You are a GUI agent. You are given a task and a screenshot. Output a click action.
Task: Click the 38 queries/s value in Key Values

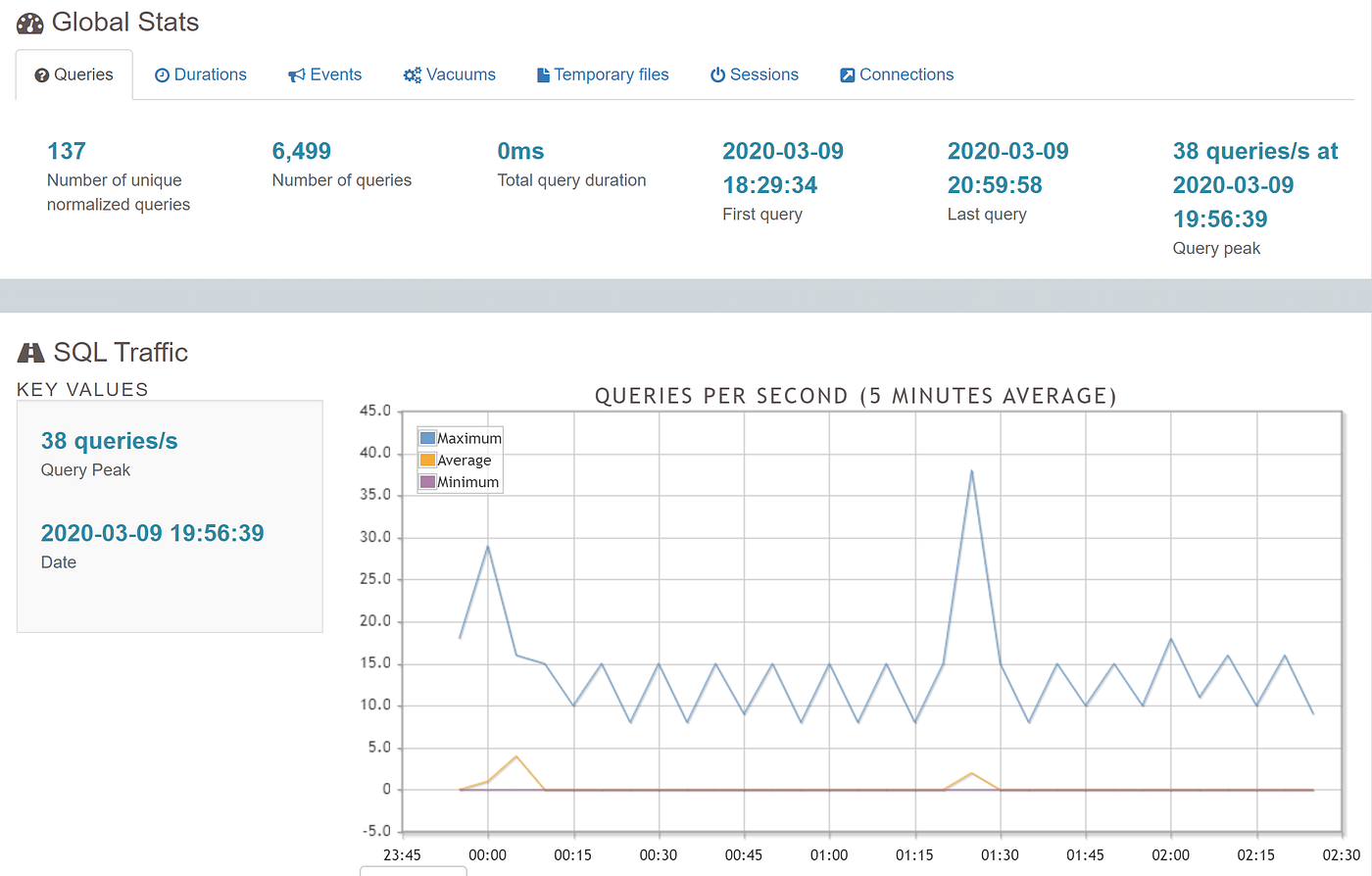[x=110, y=441]
